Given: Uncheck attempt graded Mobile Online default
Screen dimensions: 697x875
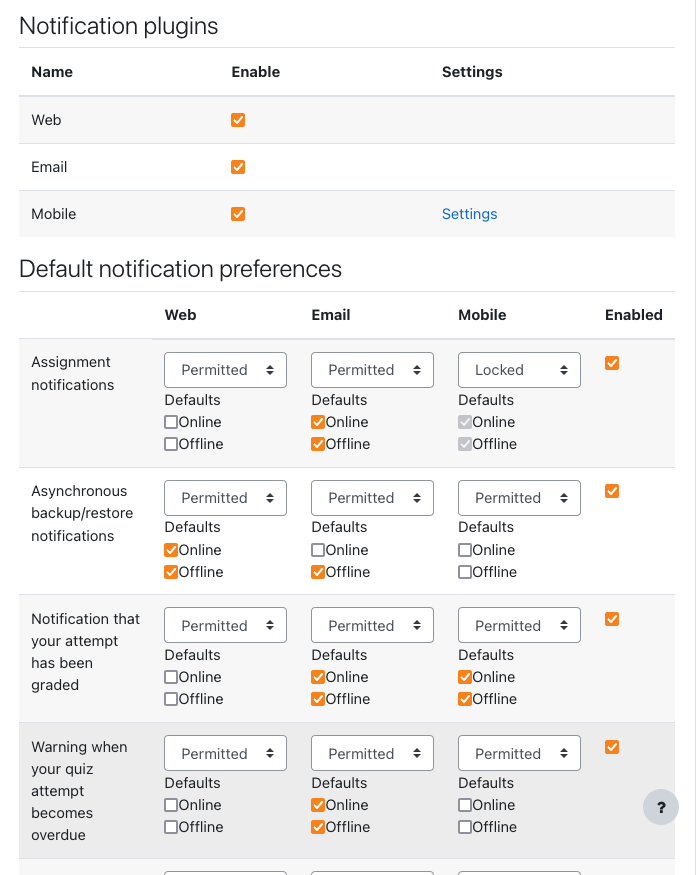Looking at the screenshot, I should pos(464,677).
